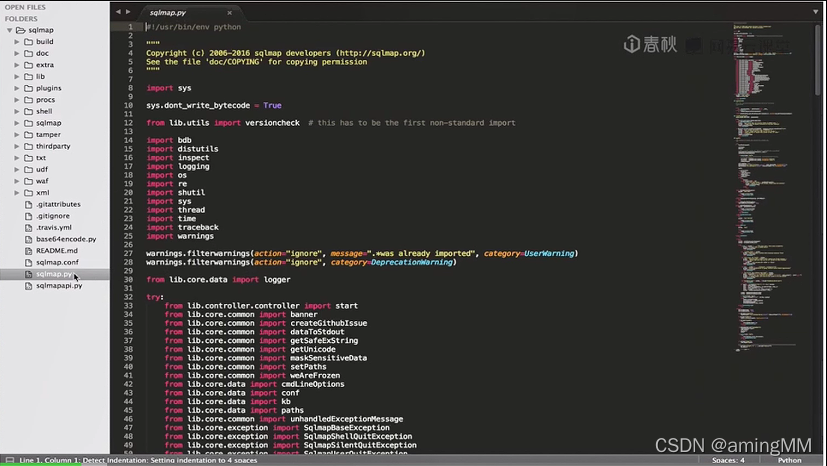Open sqlmapapi.py in the sidebar

[x=59, y=285]
